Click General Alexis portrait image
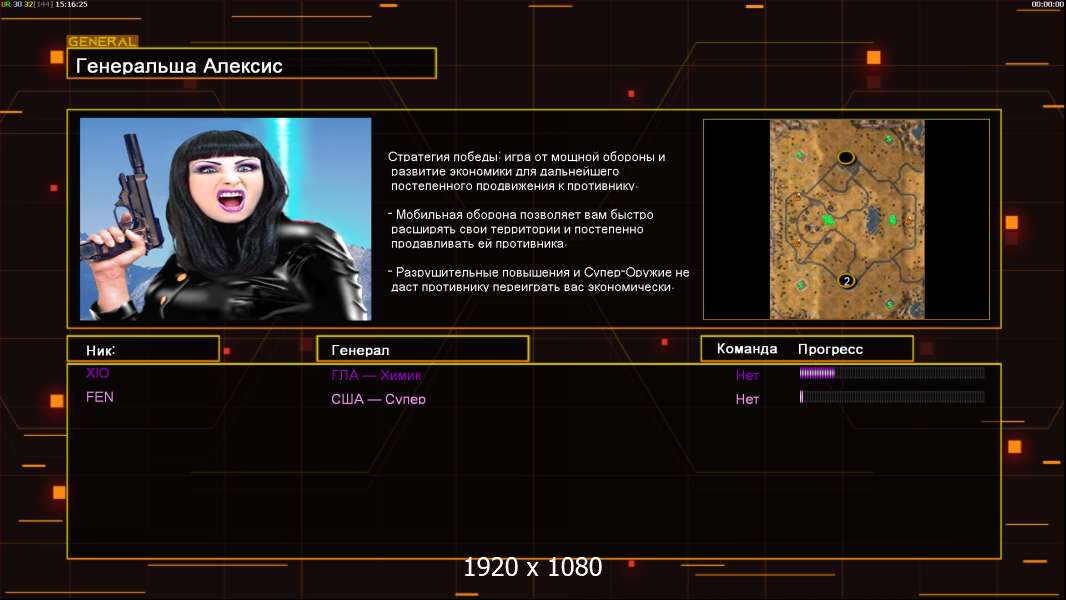The image size is (1066, 600). click(x=225, y=219)
